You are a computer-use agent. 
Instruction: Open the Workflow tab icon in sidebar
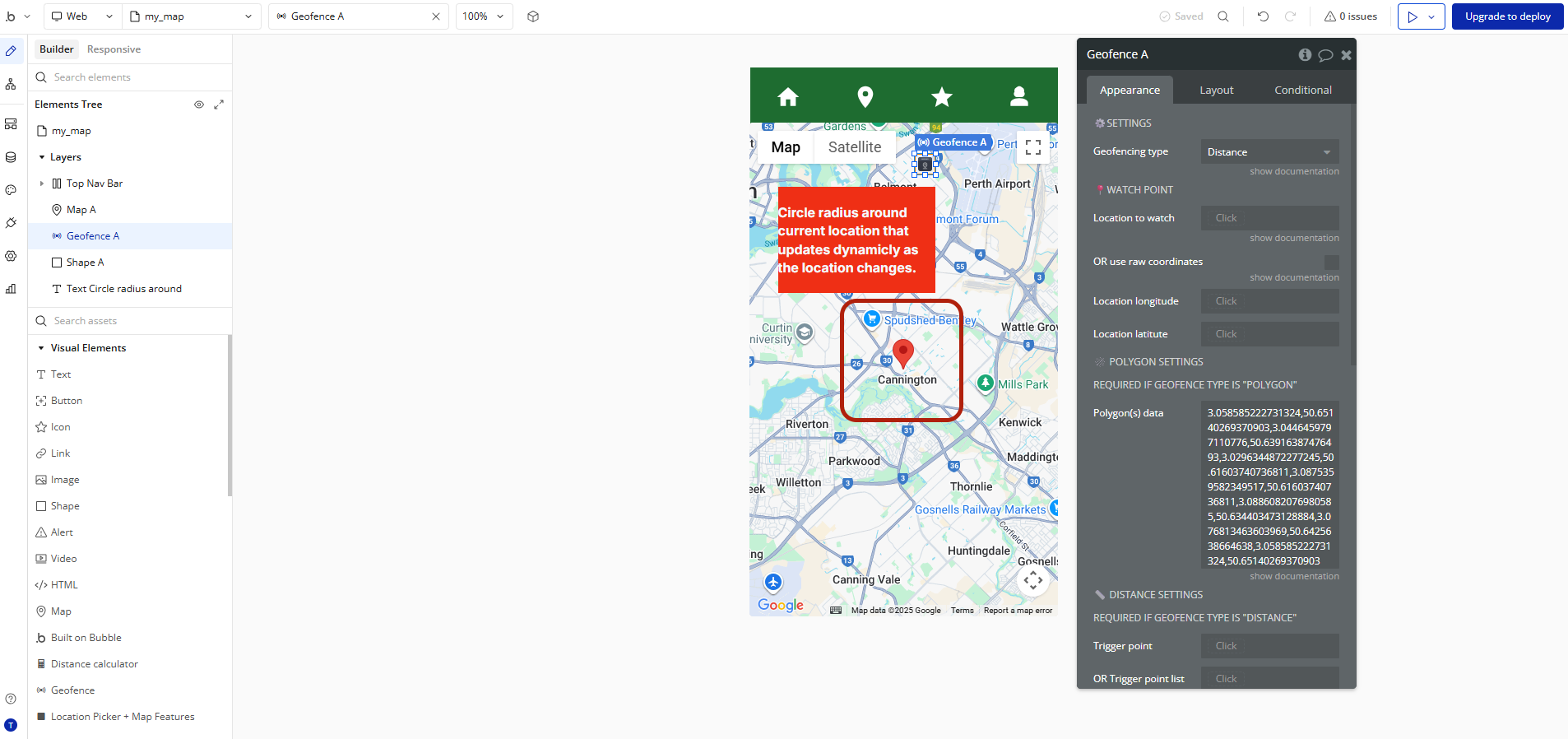11,84
